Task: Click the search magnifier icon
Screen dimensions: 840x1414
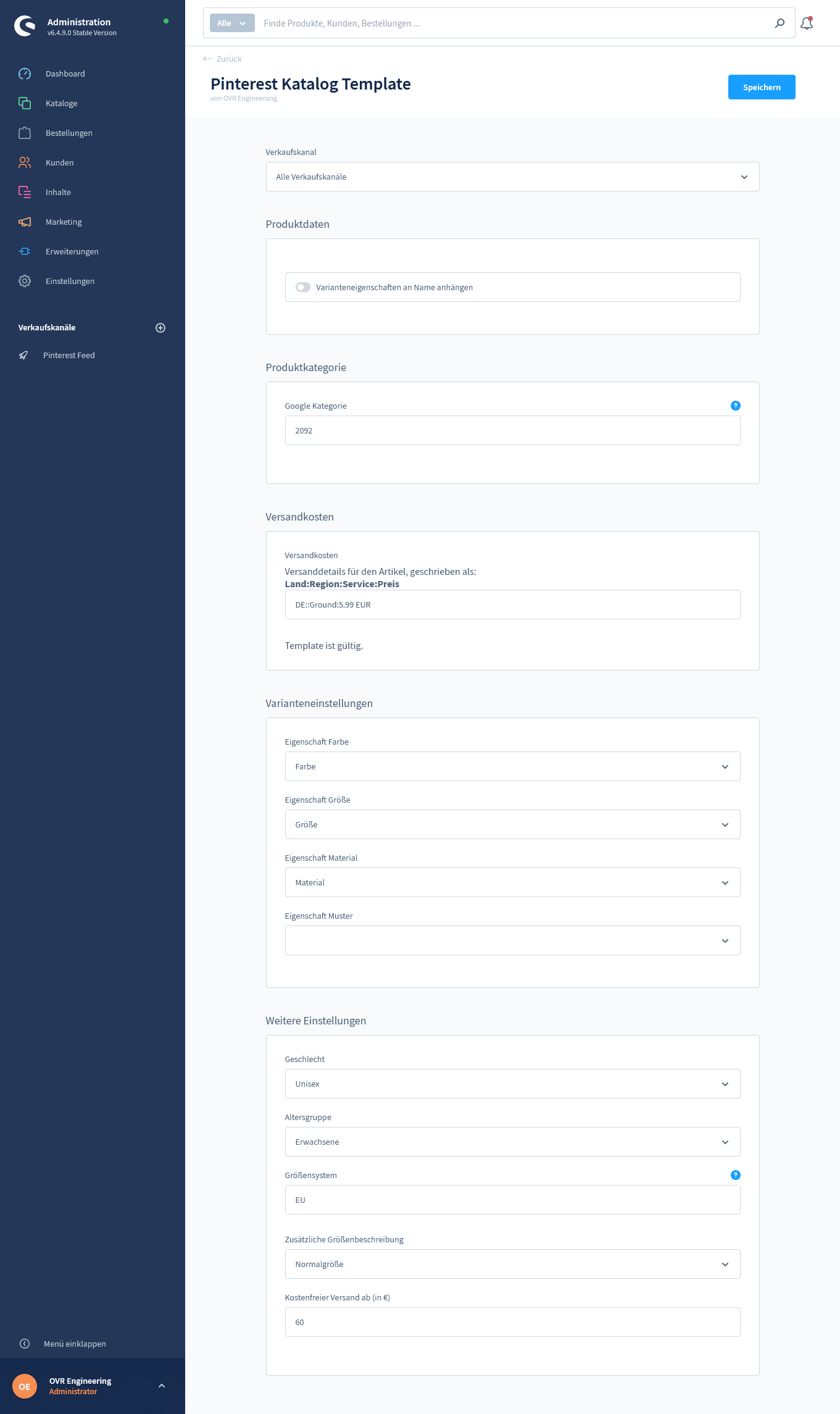Action: [x=780, y=23]
